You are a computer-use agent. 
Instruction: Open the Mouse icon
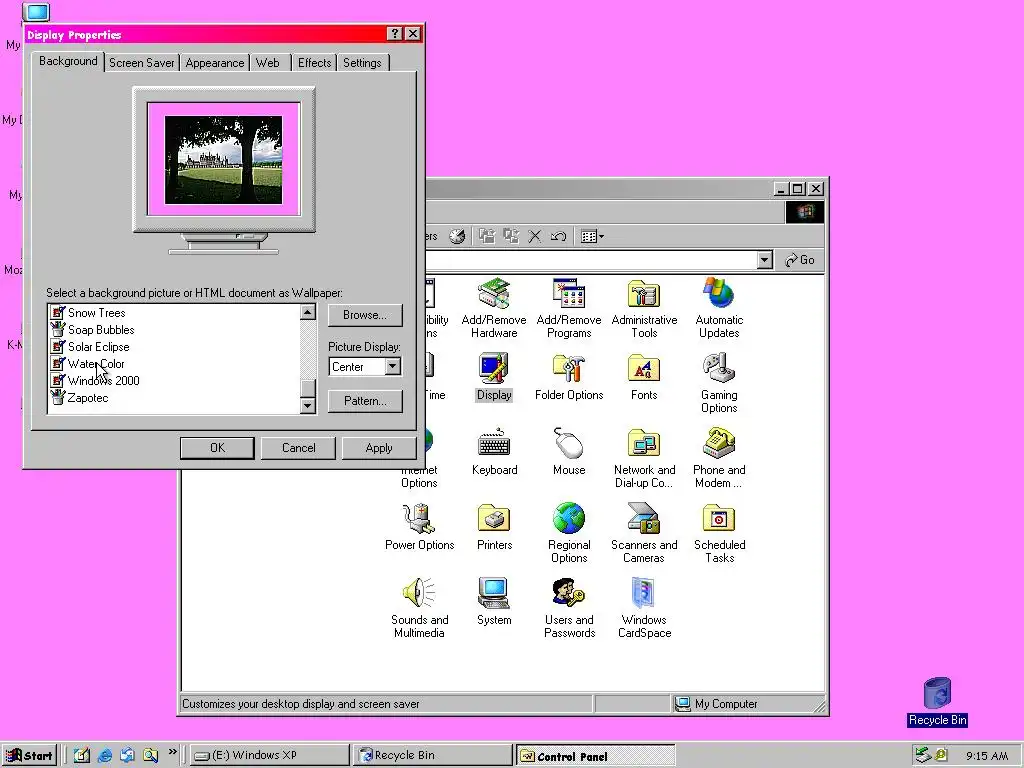pos(569,452)
